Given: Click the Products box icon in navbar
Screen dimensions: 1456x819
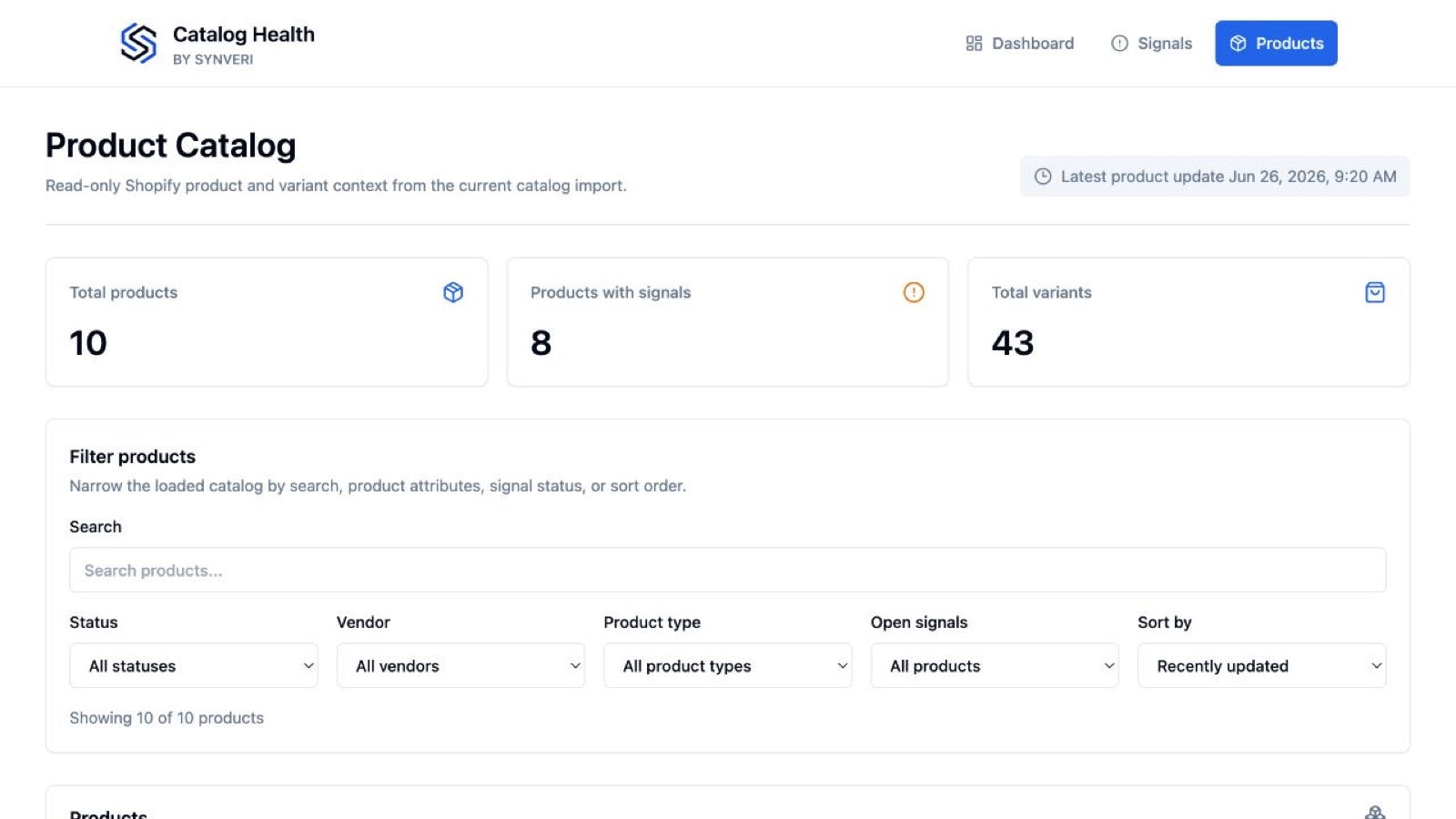Looking at the screenshot, I should click(1238, 44).
